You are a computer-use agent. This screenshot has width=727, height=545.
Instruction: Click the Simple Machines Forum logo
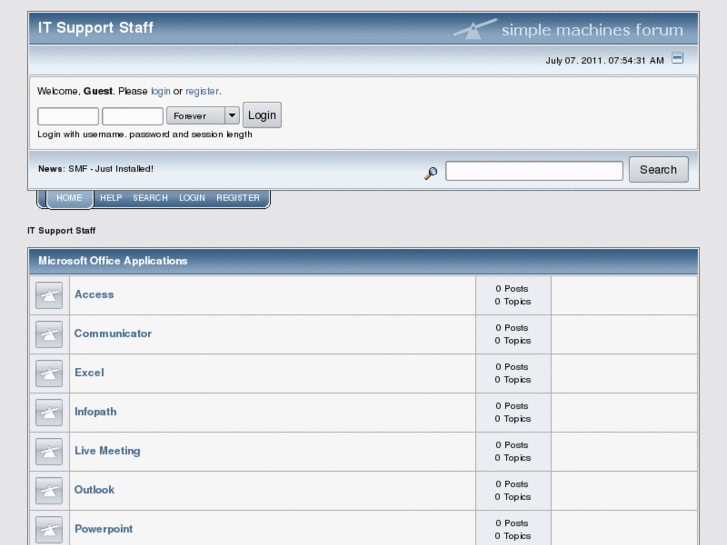[x=568, y=29]
